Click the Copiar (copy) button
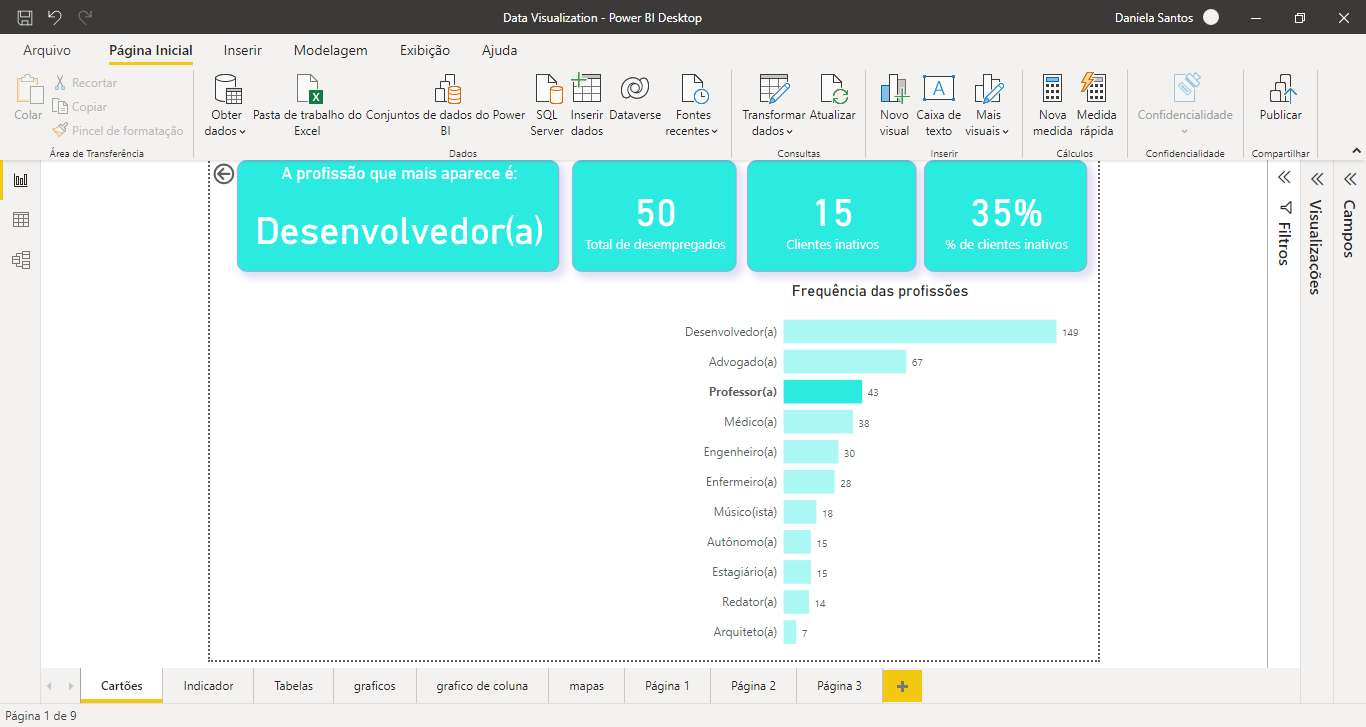The width and height of the screenshot is (1366, 727). click(80, 107)
